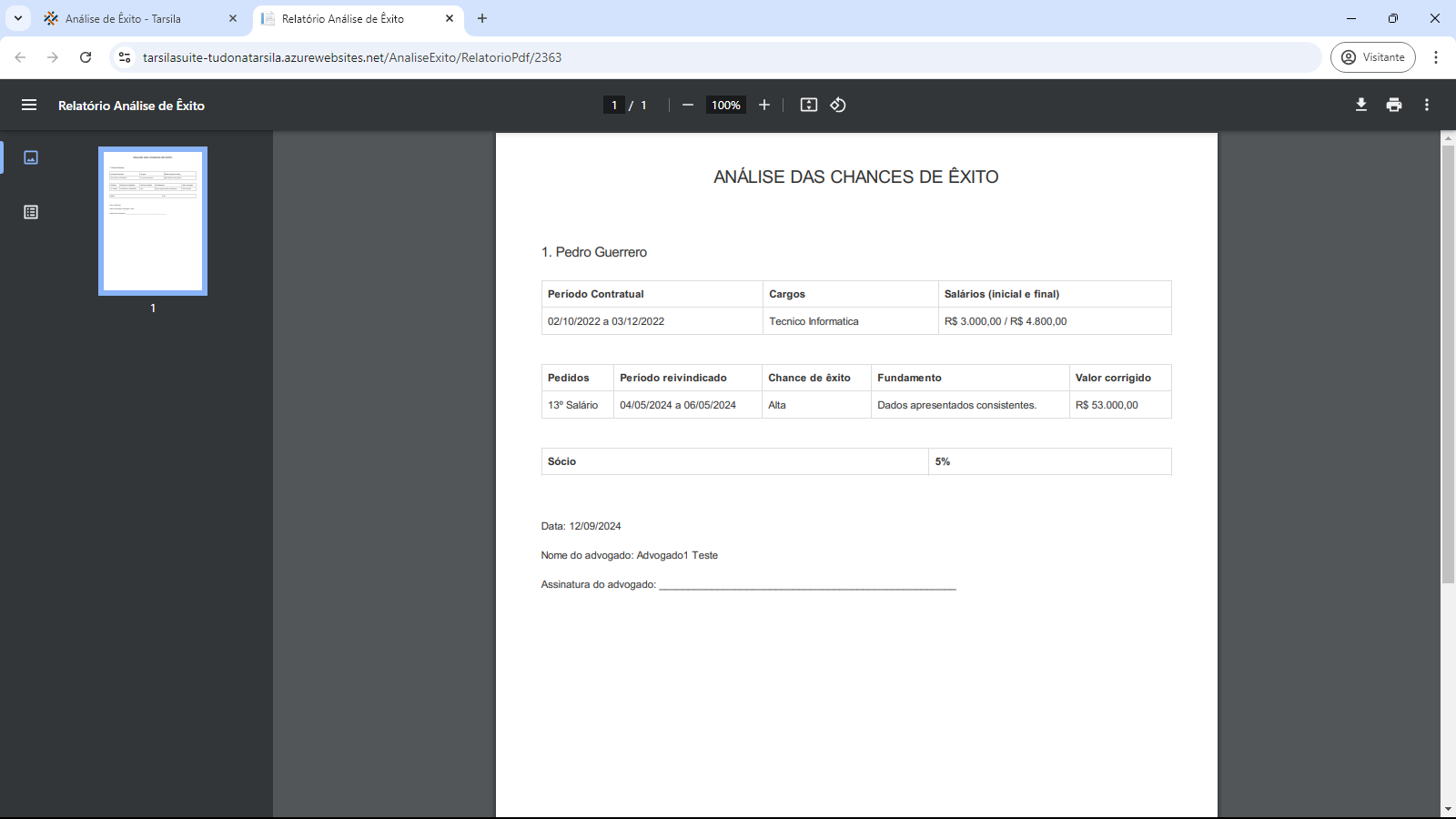Open a new browser tab
The height and width of the screenshot is (819, 1456).
(x=482, y=18)
